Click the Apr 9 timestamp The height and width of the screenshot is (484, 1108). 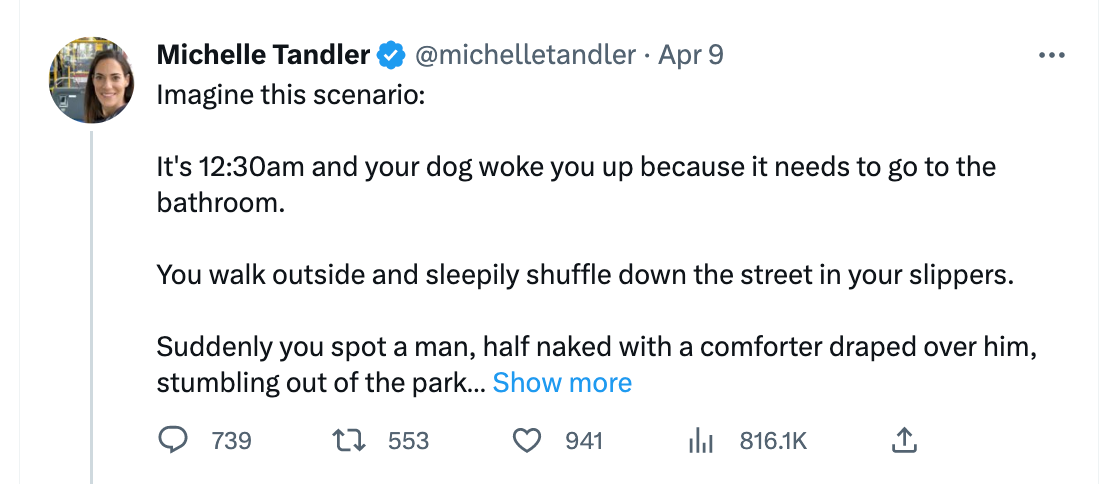click(x=690, y=56)
